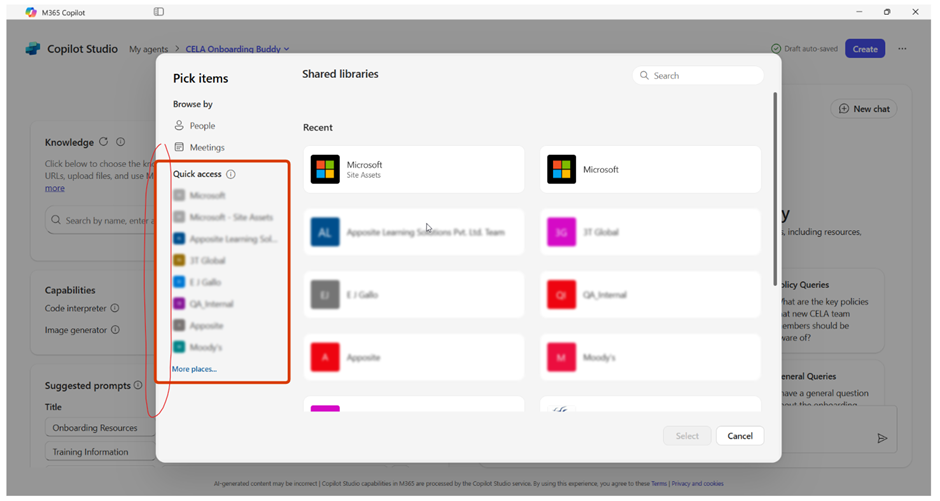This screenshot has width=940, height=501.
Task: Click the refresh icon next to Knowledge
Action: pyautogui.click(x=103, y=142)
